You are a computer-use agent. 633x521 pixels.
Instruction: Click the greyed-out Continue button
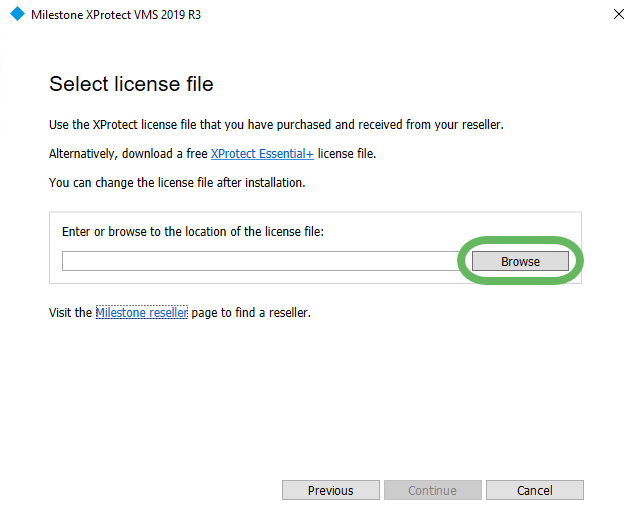[432, 490]
